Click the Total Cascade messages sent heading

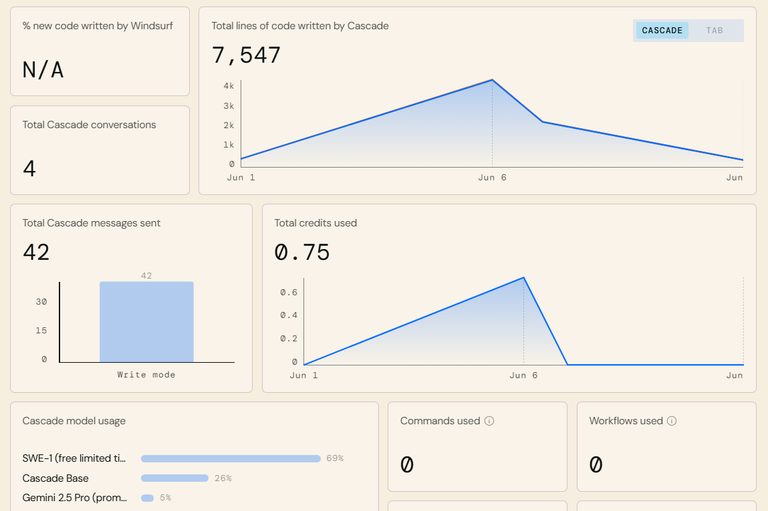[91, 223]
